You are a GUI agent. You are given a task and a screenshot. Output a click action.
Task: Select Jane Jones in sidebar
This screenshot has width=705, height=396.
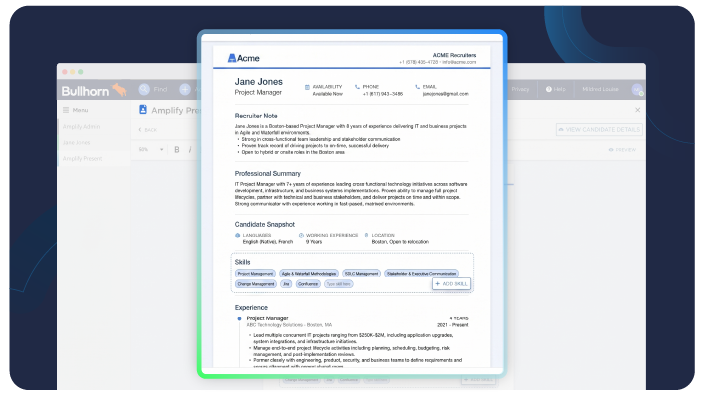tap(76, 142)
